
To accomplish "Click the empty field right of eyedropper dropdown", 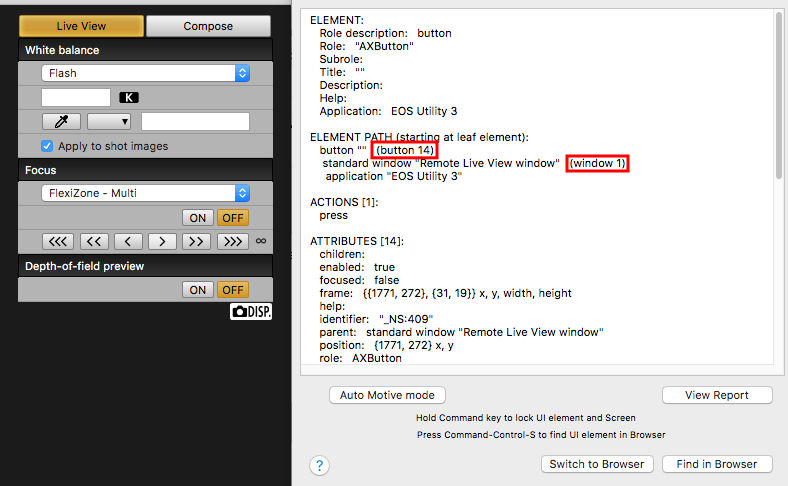I will [195, 121].
